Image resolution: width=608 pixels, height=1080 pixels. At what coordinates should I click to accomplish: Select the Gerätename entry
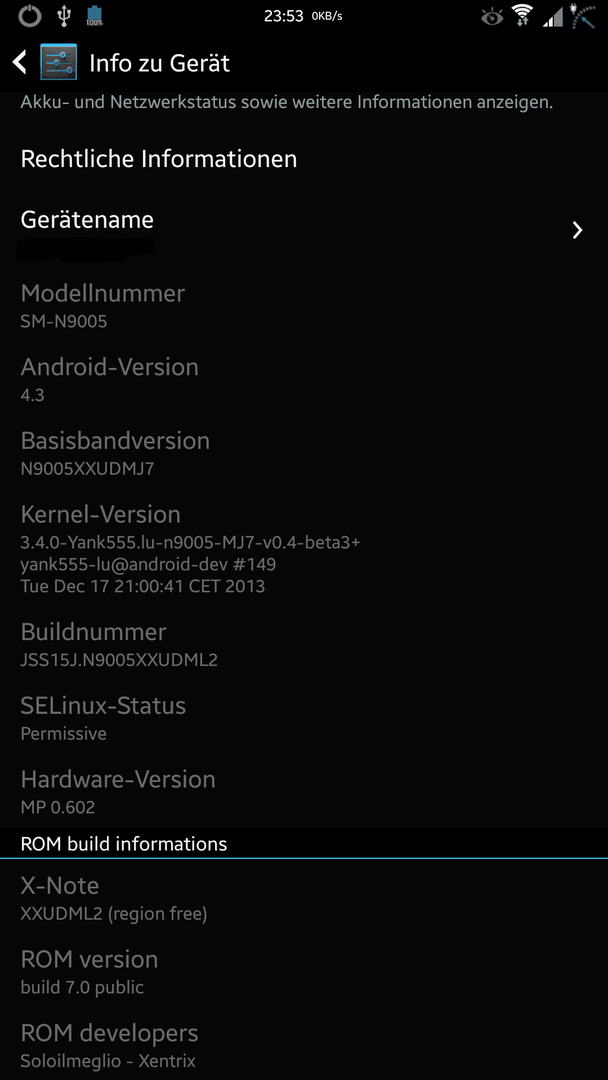(304, 230)
